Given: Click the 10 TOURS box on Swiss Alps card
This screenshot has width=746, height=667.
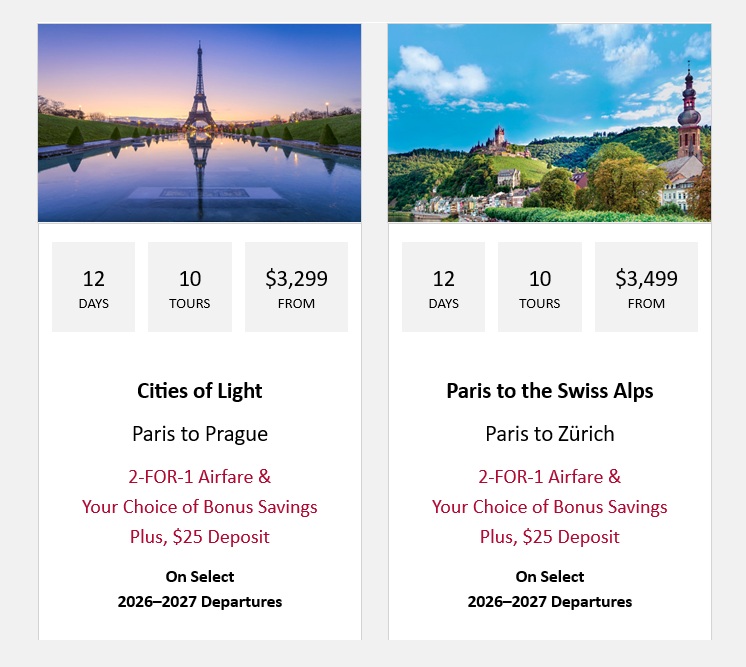Looking at the screenshot, I should click(540, 287).
